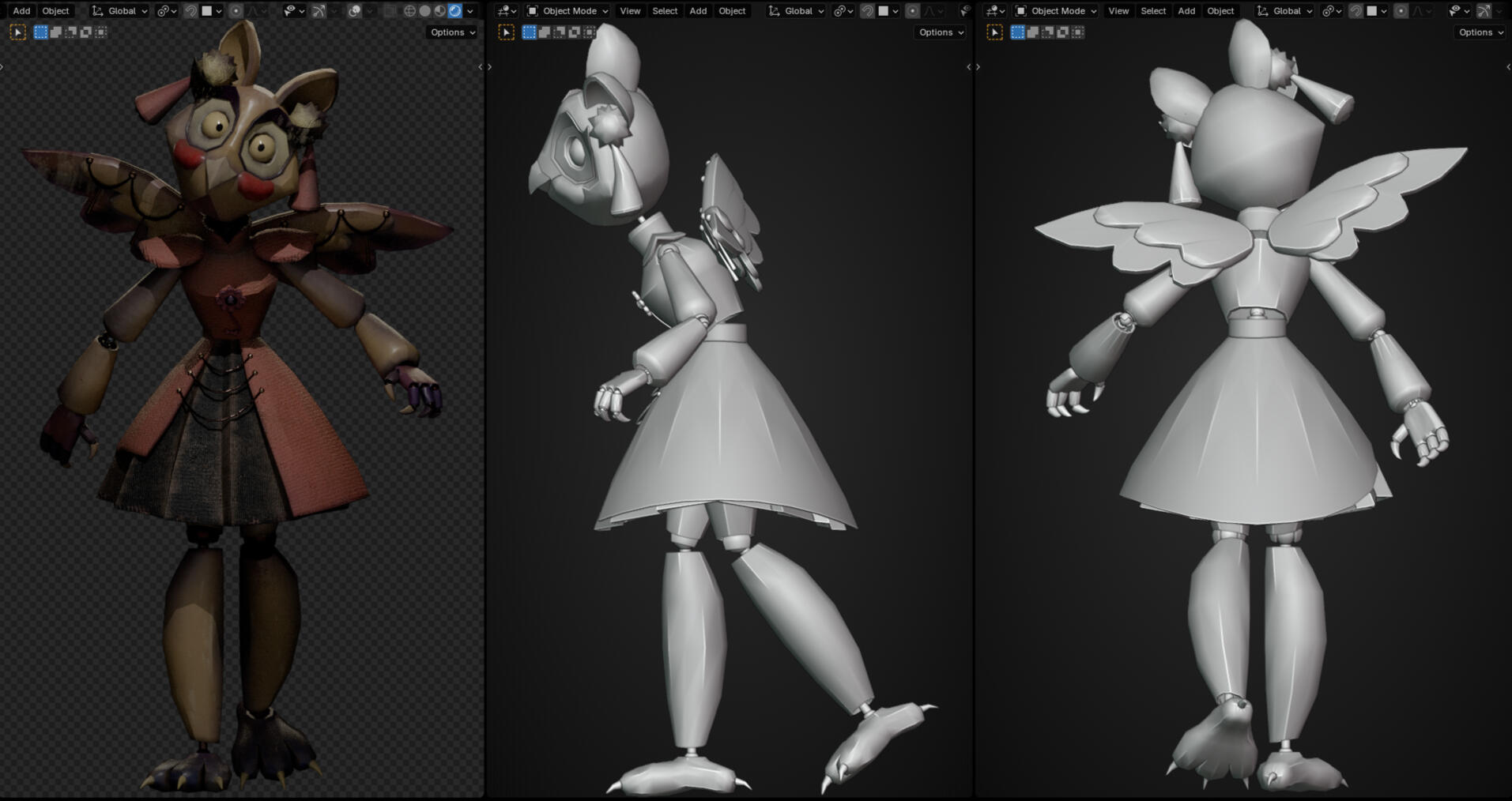Expand toolbar arrow at middle viewport's left edge

click(x=490, y=67)
